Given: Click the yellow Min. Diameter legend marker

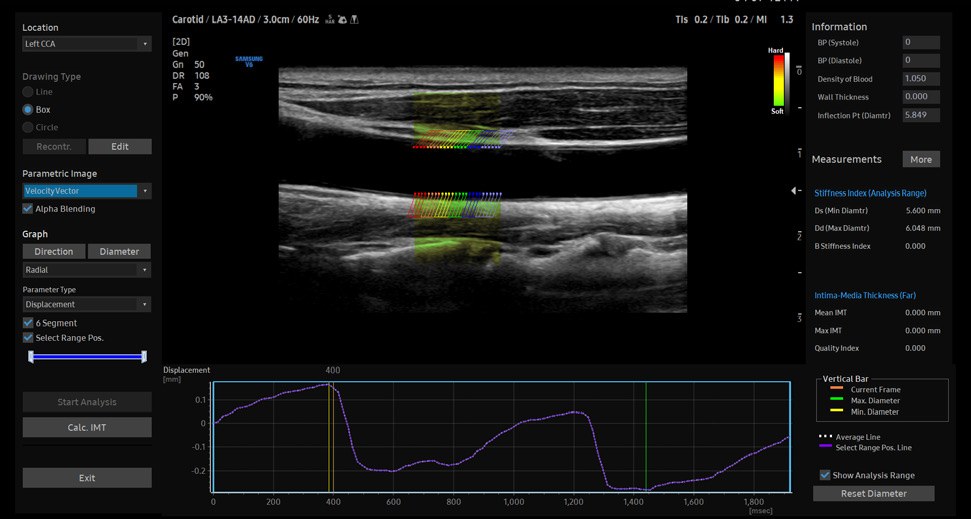Looking at the screenshot, I should [836, 411].
